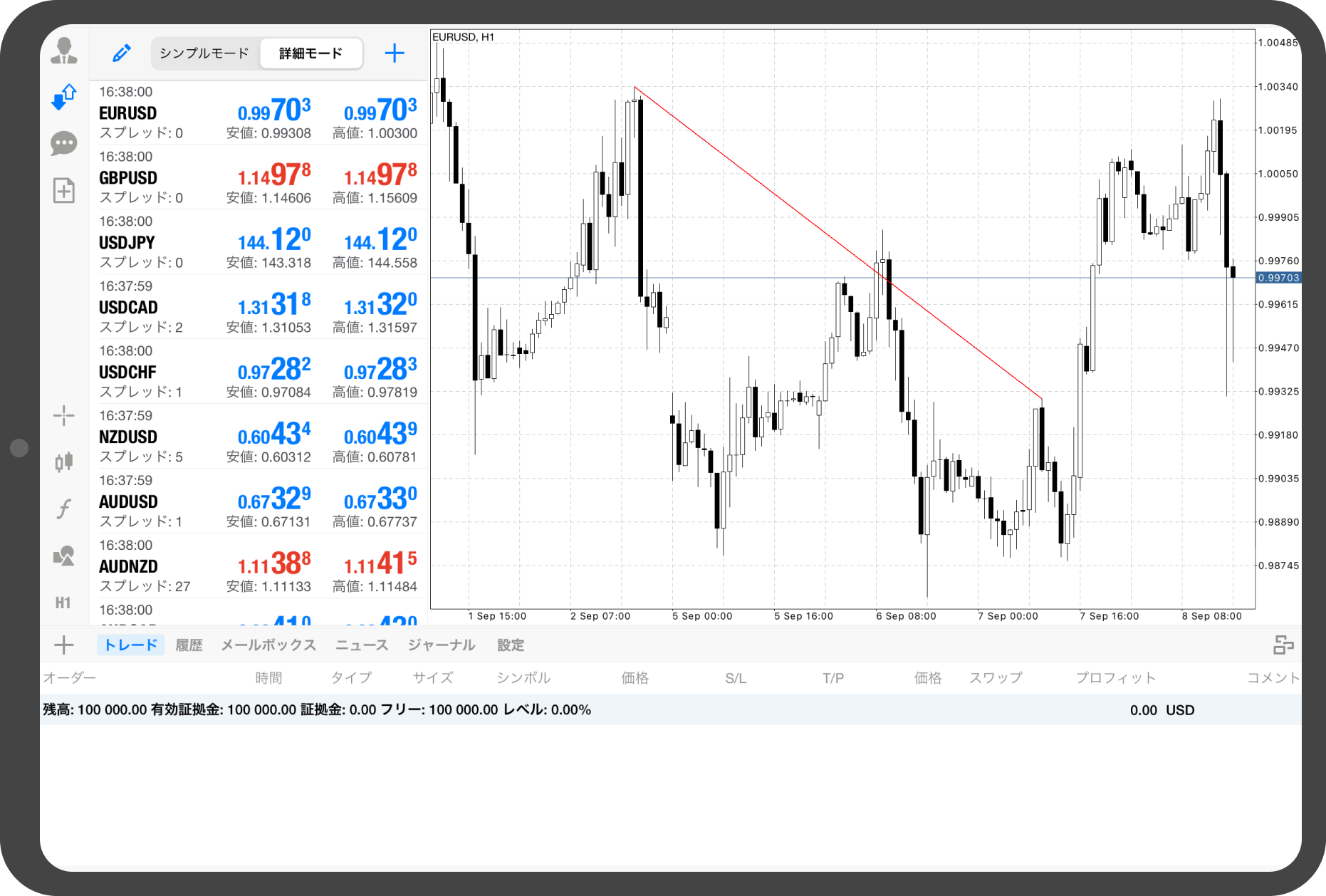Select the EURUSD quote row

click(x=259, y=113)
